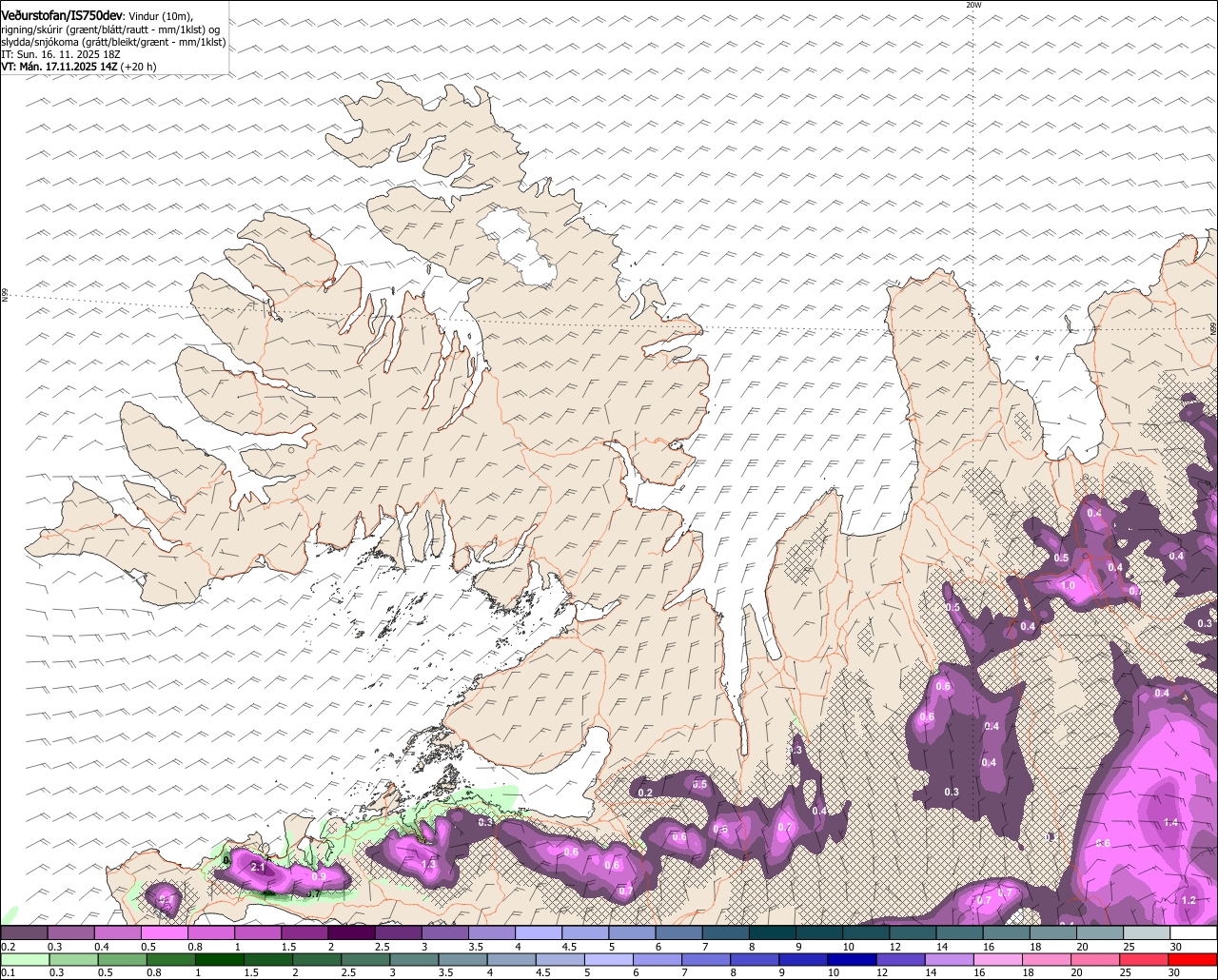Click the '0.1' label under the rain legend

click(x=9, y=972)
